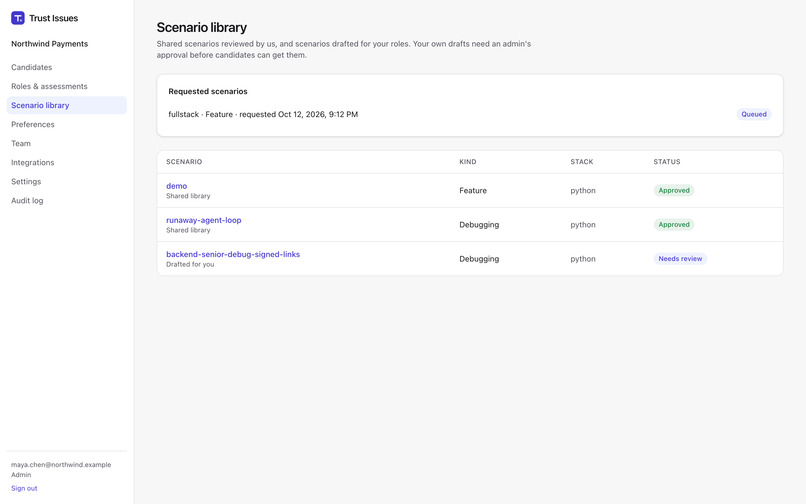Image resolution: width=806 pixels, height=504 pixels.
Task: Click the Queued status badge
Action: coord(754,114)
